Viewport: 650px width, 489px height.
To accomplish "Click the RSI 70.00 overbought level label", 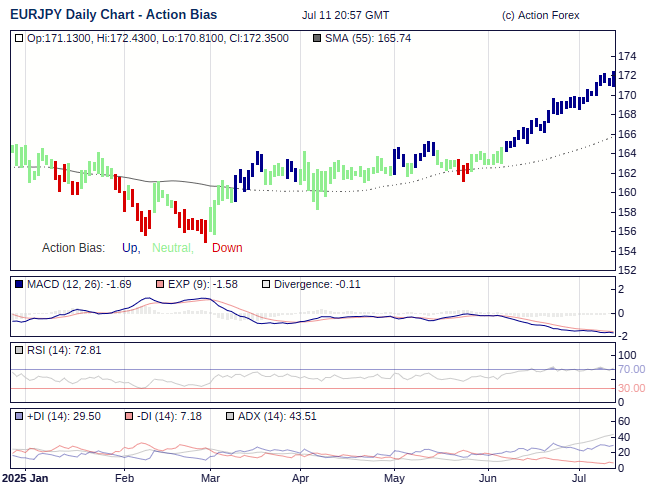I will point(630,369).
